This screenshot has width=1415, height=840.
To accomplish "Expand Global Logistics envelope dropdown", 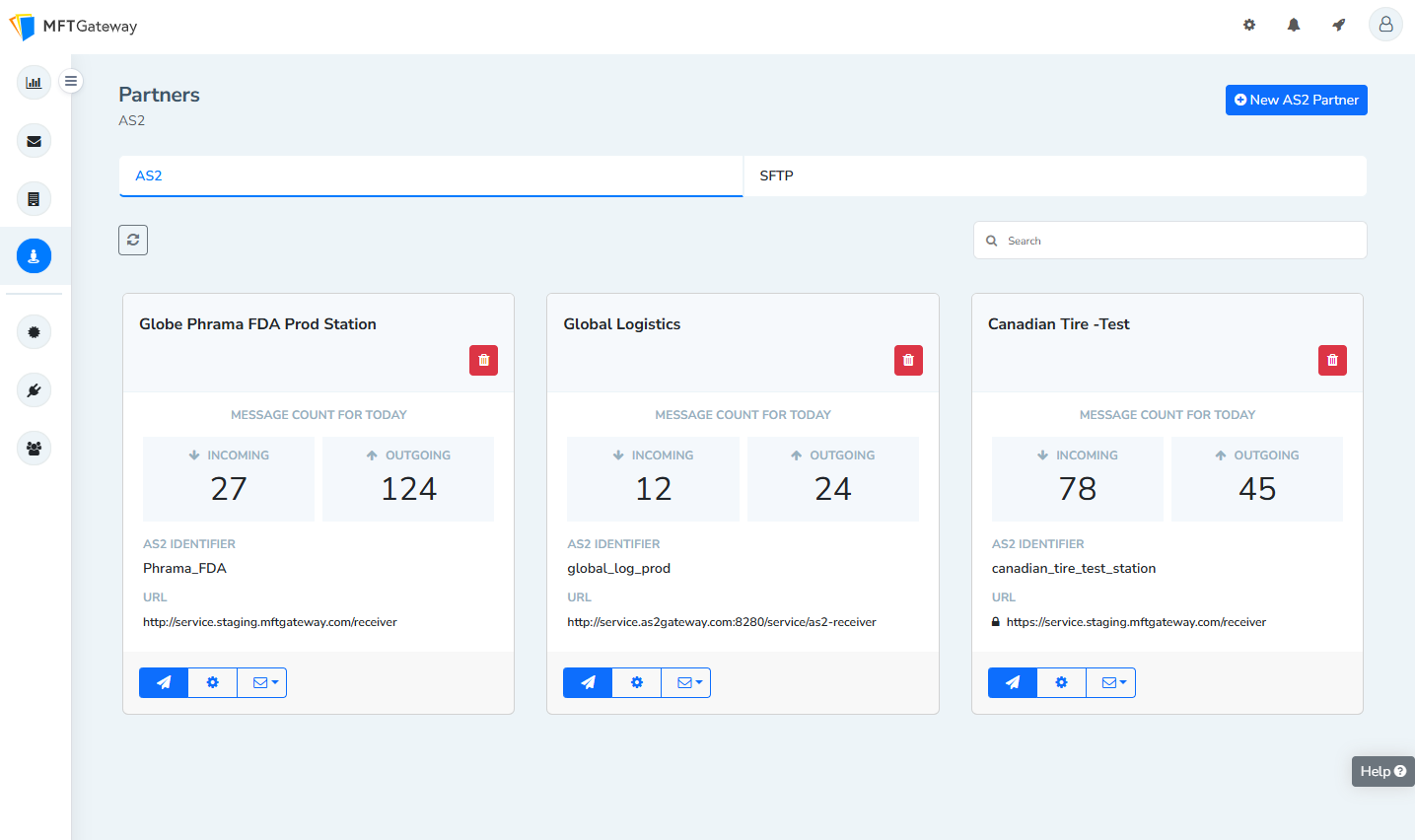I will click(x=686, y=682).
